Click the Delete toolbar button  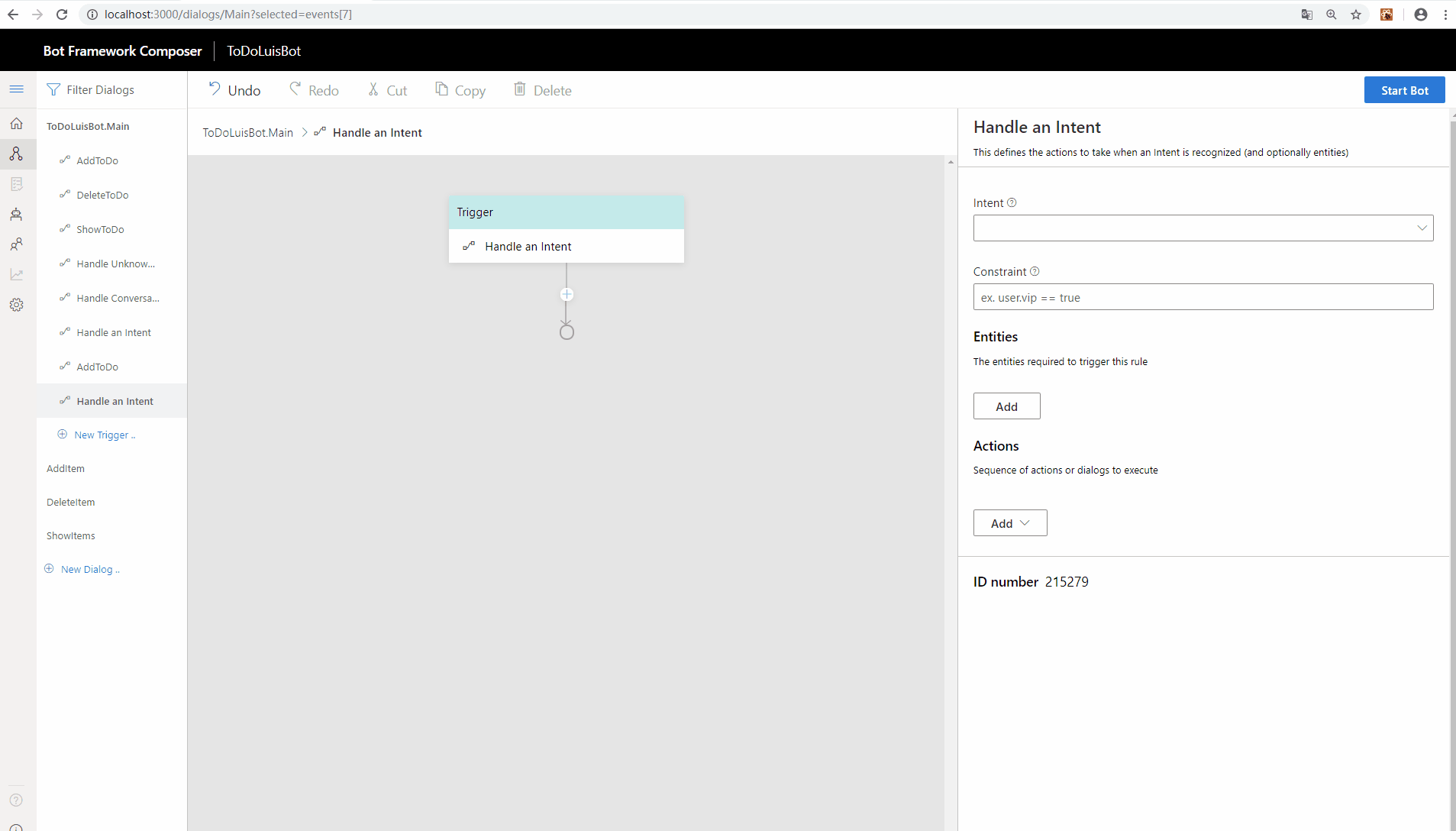542,90
